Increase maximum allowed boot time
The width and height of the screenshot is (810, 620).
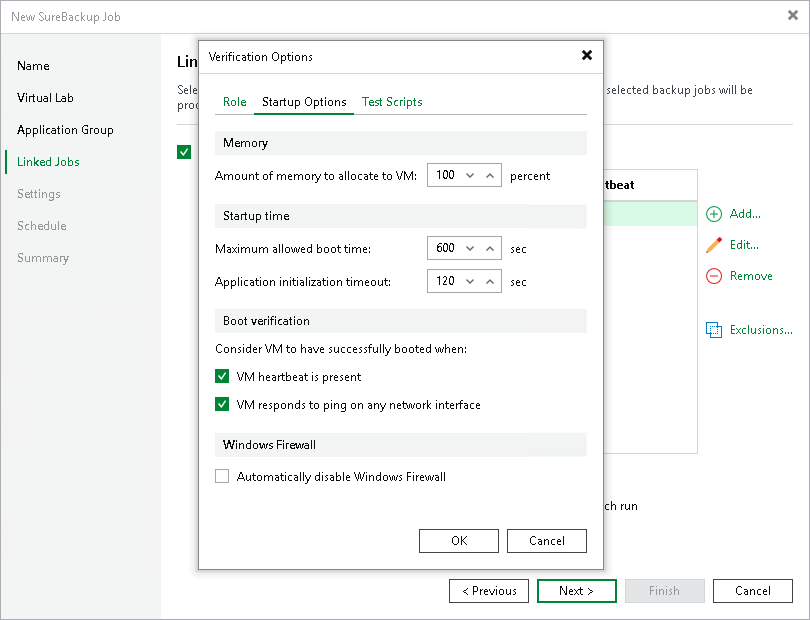coord(490,249)
